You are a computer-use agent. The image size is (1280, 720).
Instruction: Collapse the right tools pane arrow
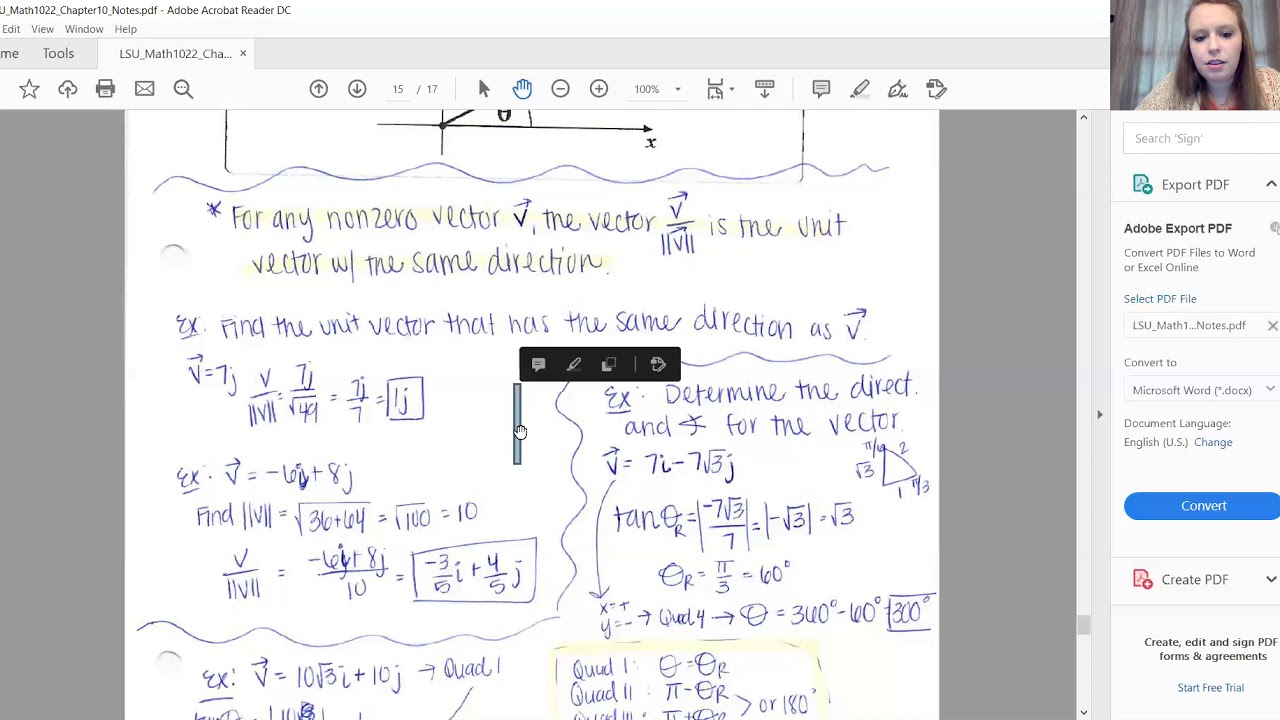click(x=1100, y=414)
